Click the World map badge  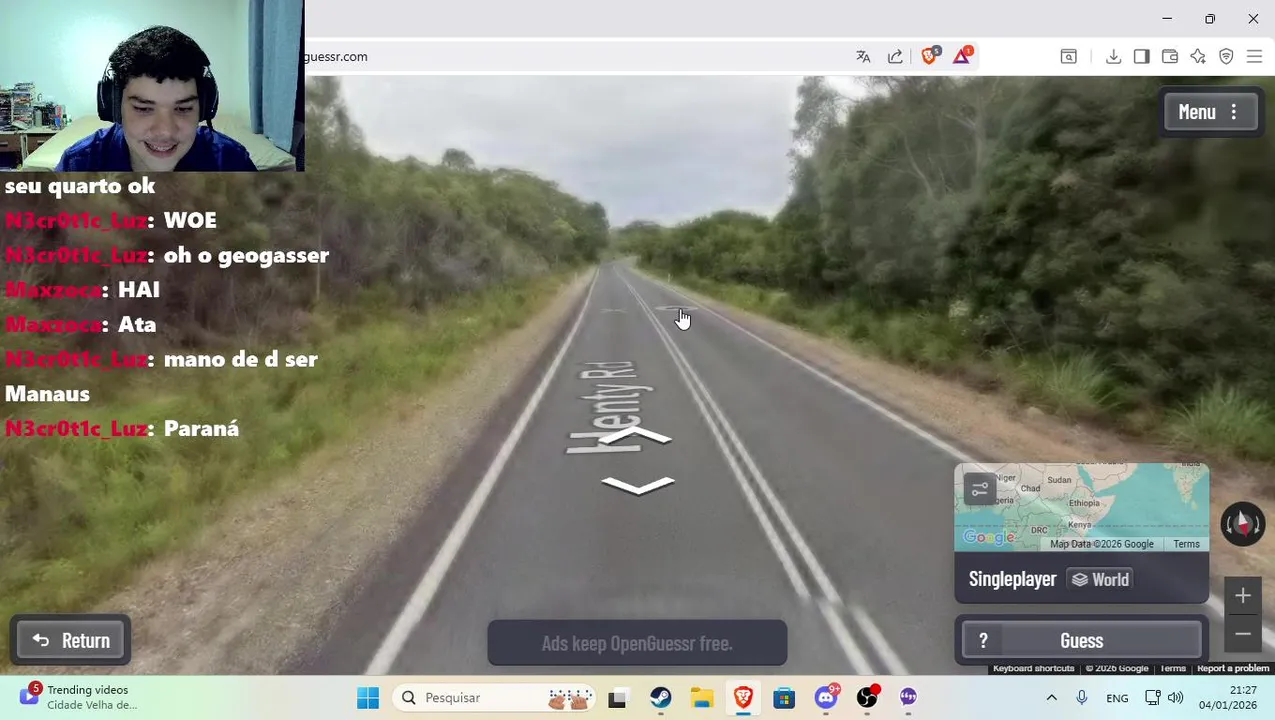(x=1100, y=579)
